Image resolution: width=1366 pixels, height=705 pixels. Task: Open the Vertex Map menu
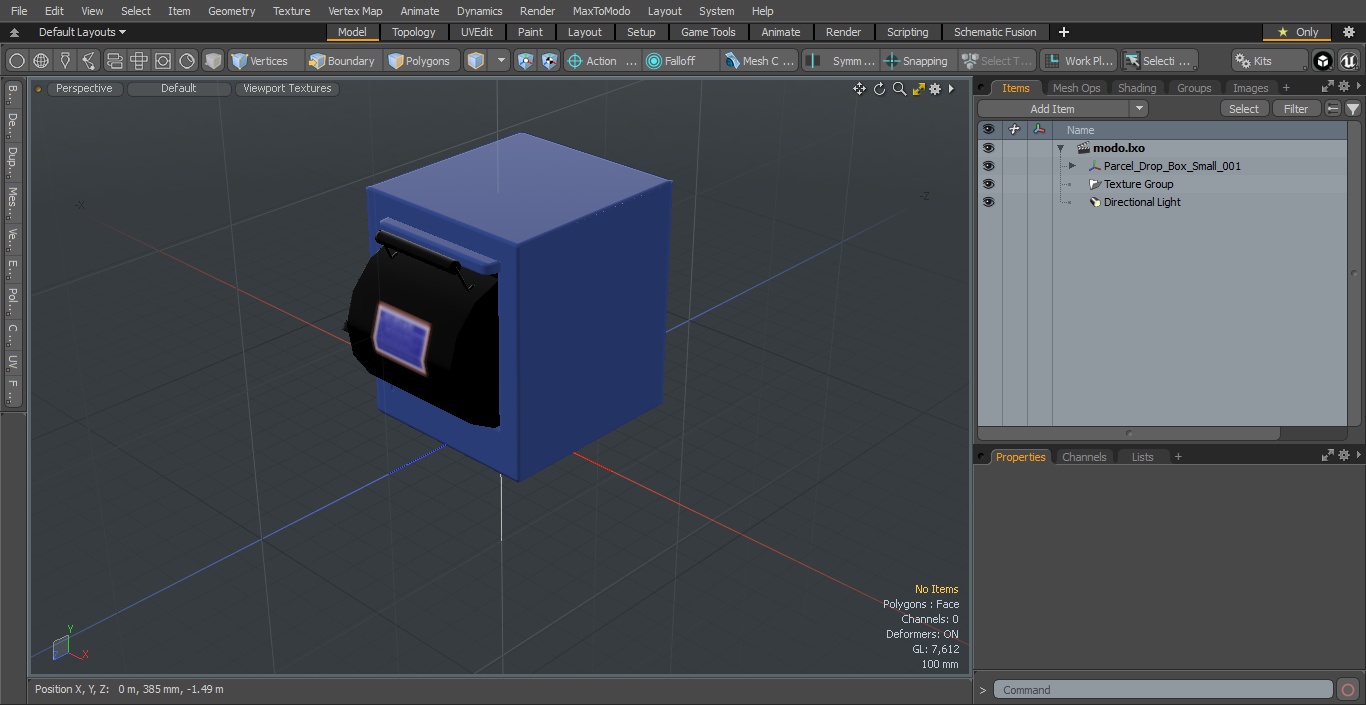tap(355, 11)
